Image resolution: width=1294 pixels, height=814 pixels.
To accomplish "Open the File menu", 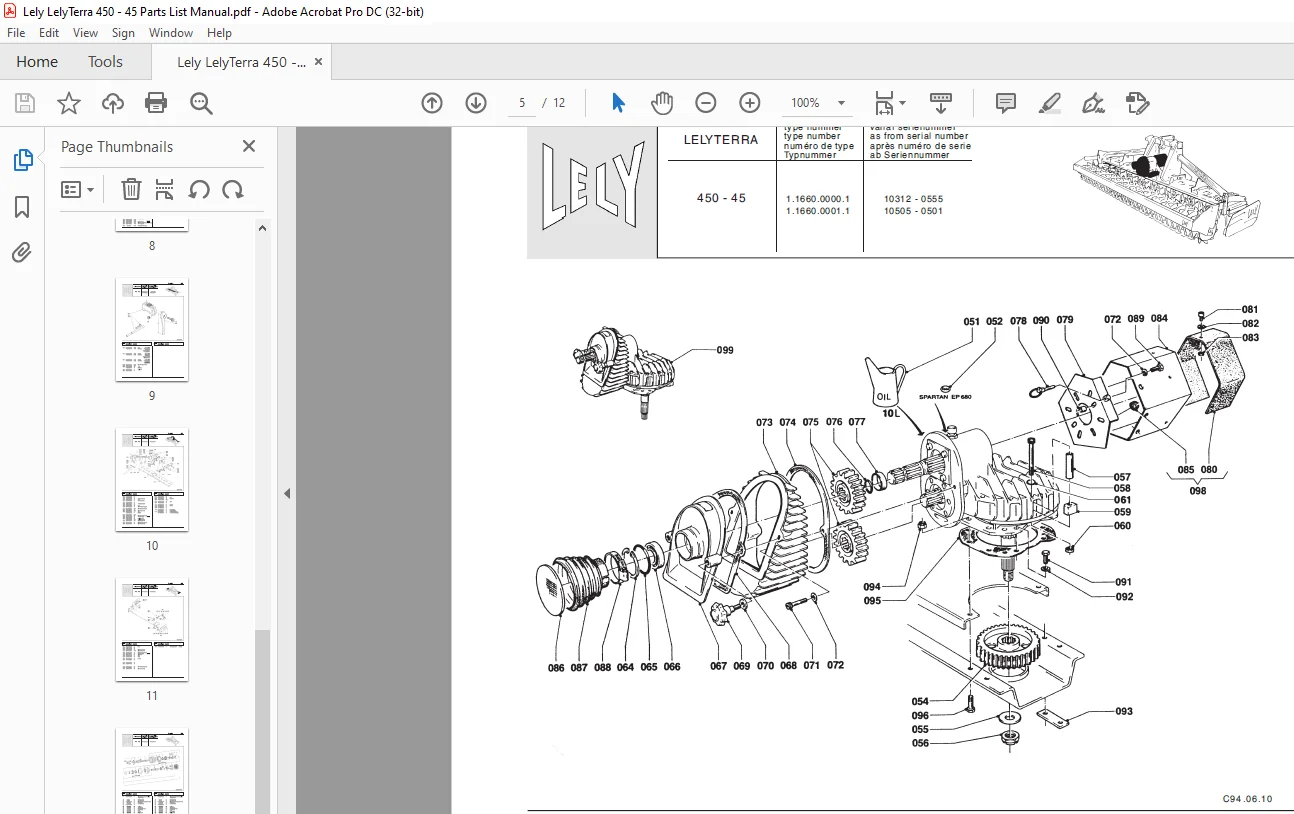I will pos(16,33).
